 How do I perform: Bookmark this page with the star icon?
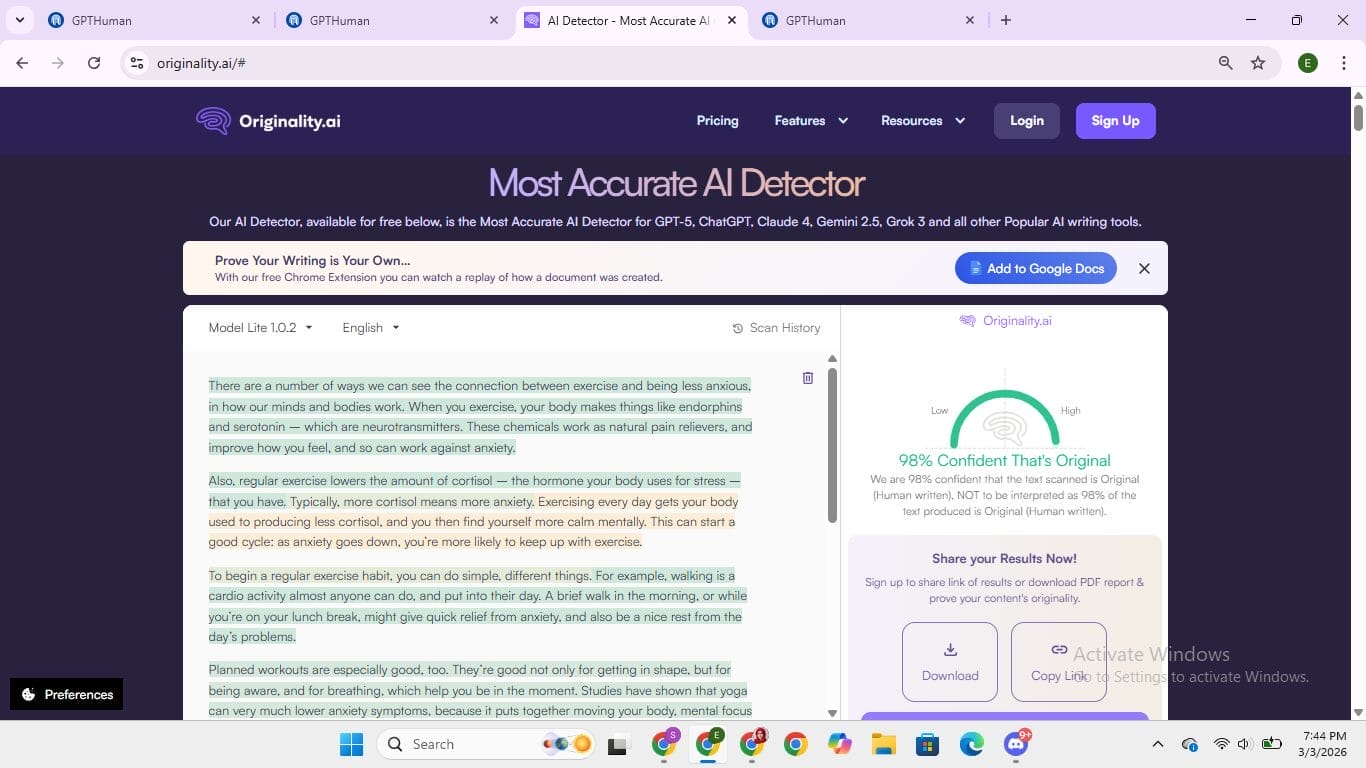coord(1258,63)
